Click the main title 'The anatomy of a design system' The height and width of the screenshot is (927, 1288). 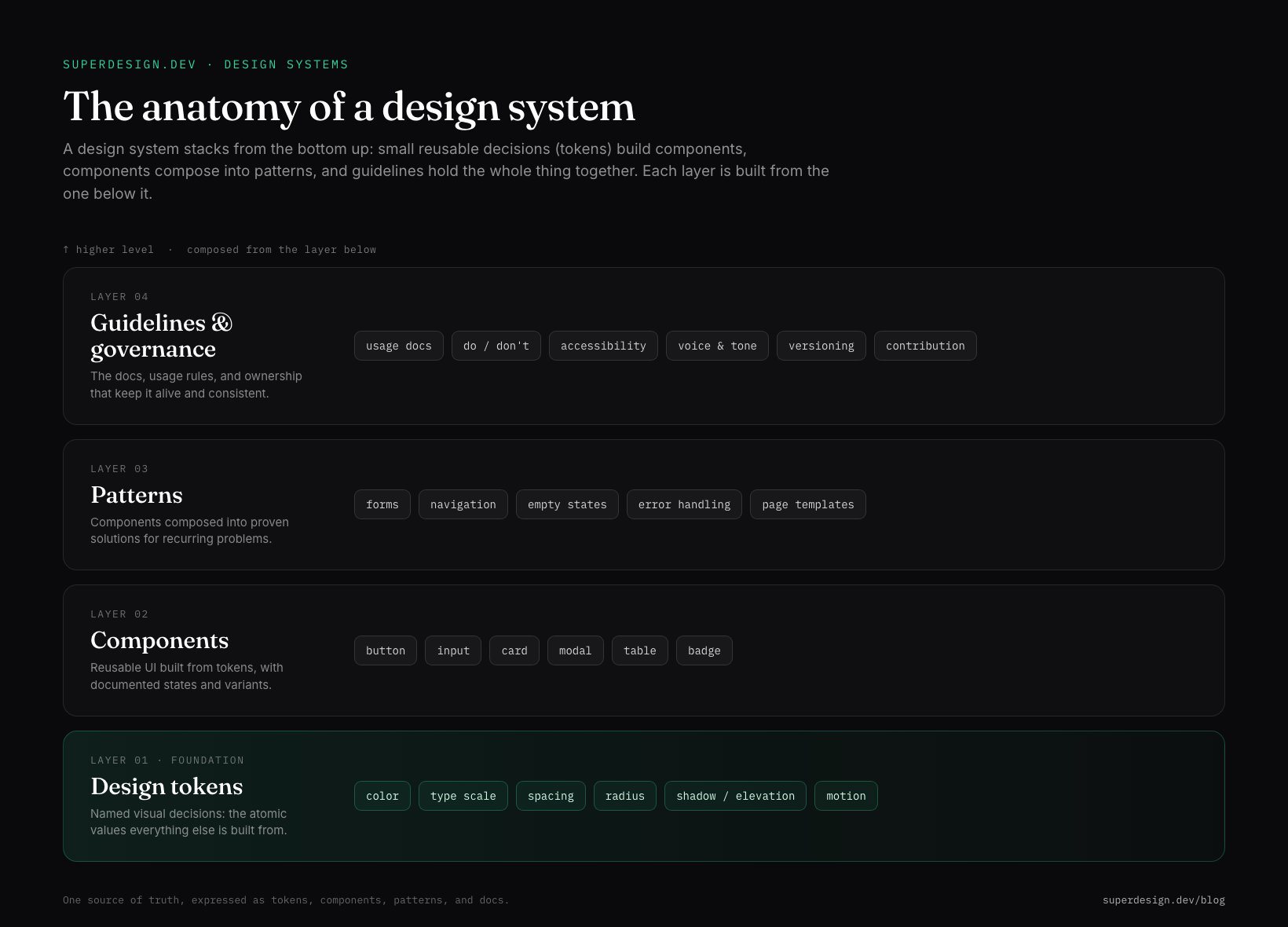coord(349,107)
